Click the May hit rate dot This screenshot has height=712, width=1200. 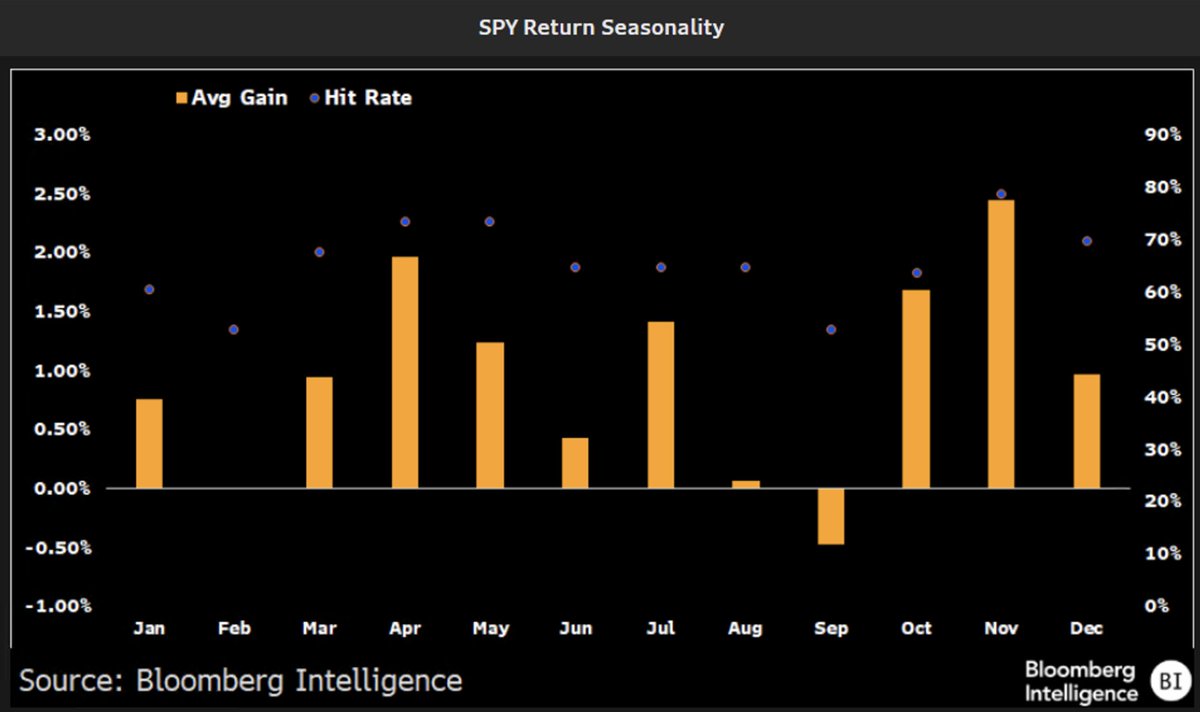(x=490, y=222)
